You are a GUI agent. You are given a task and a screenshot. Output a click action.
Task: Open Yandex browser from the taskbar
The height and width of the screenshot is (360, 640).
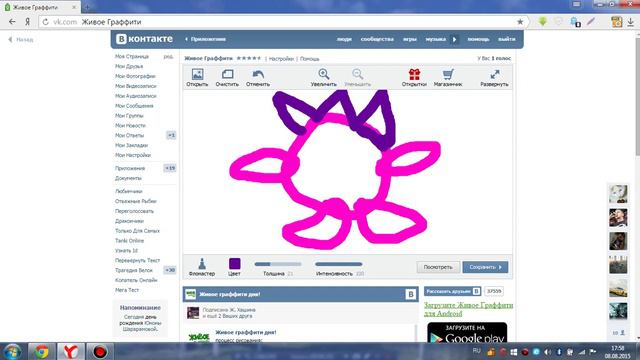point(71,351)
